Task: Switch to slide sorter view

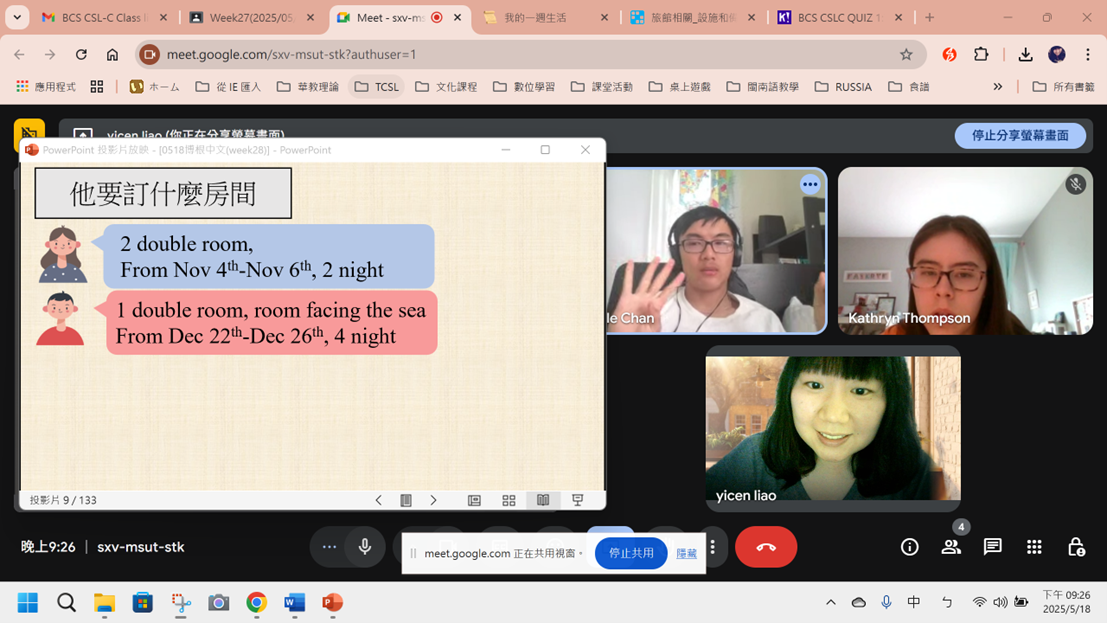Action: tap(509, 500)
